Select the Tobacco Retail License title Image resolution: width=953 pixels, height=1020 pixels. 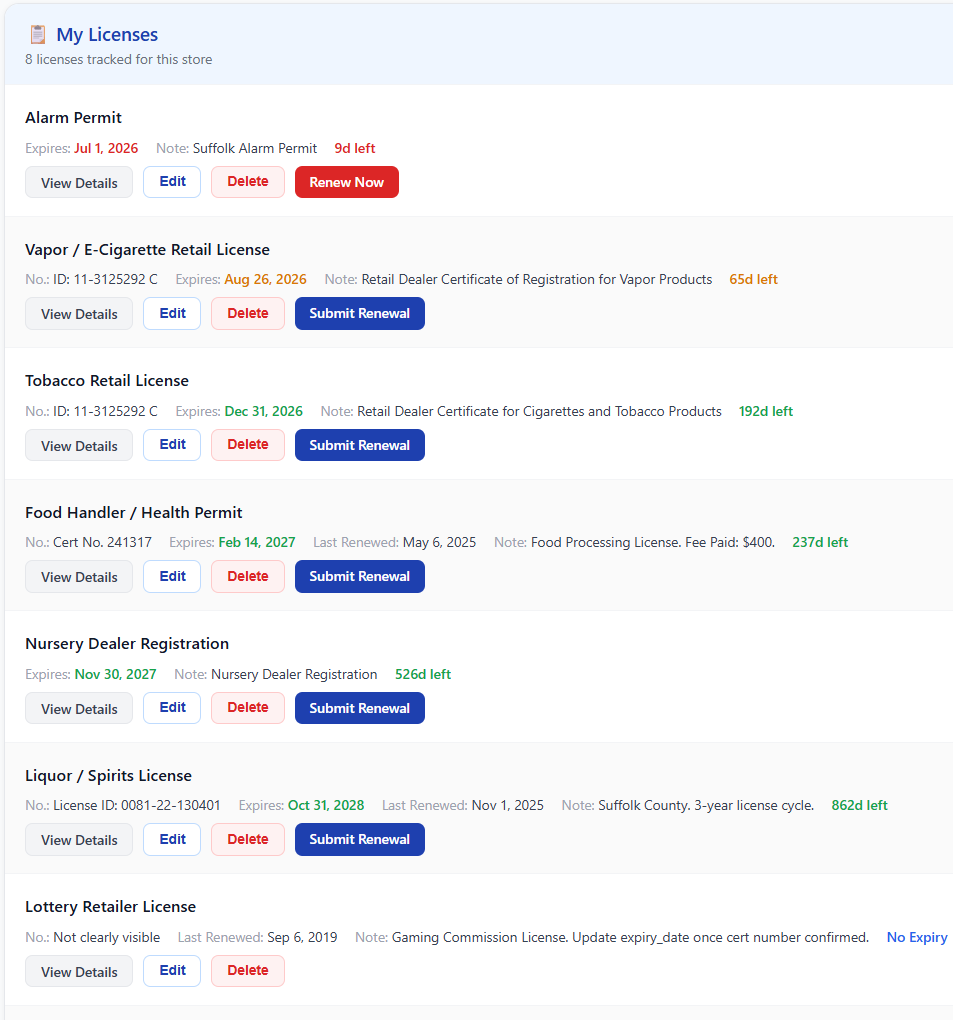click(x=107, y=381)
